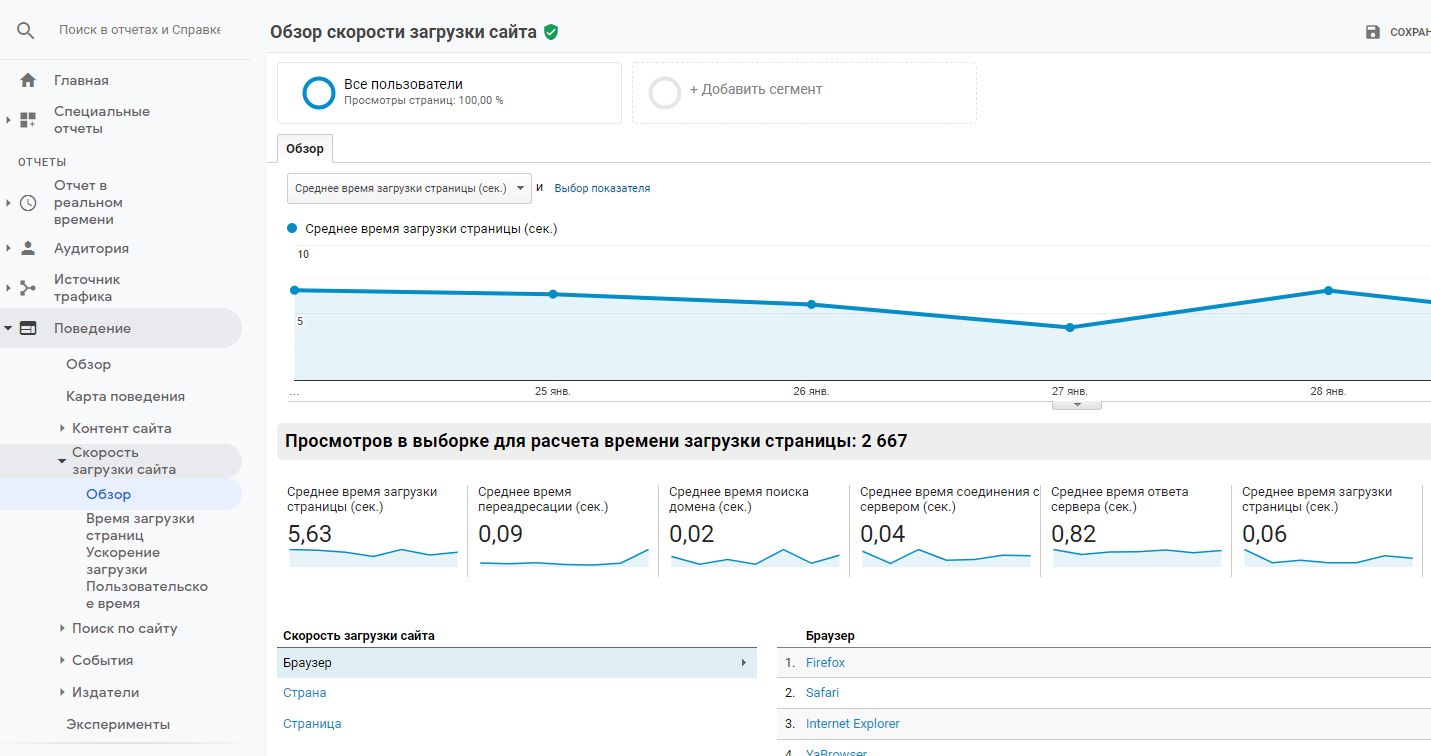Open the Firefox browser link

click(825, 663)
